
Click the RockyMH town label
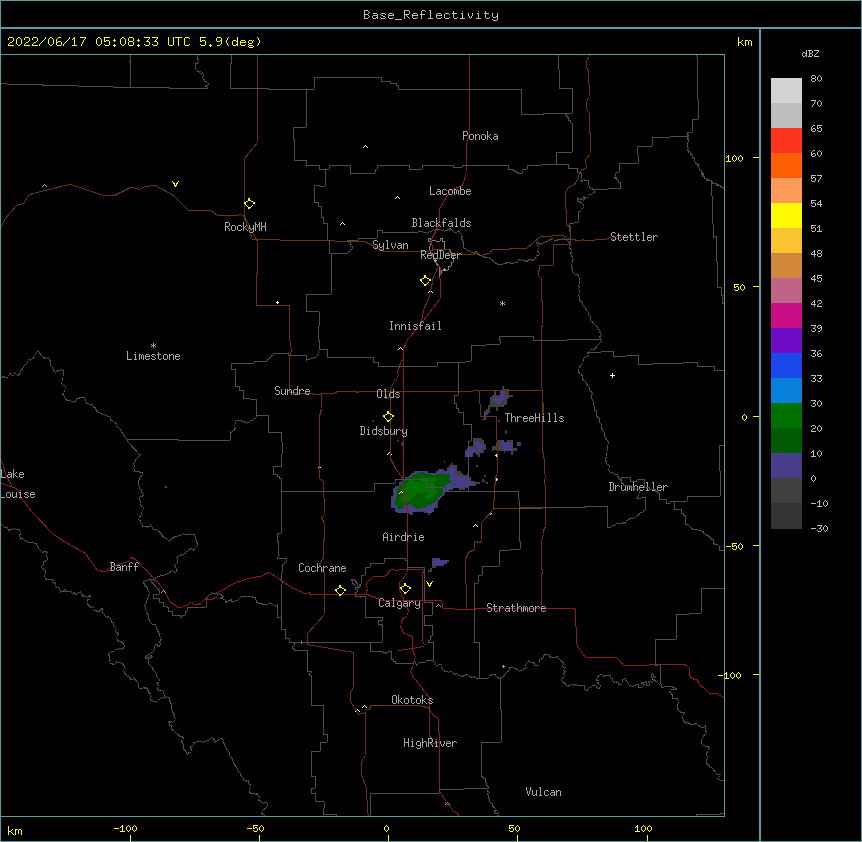point(245,227)
